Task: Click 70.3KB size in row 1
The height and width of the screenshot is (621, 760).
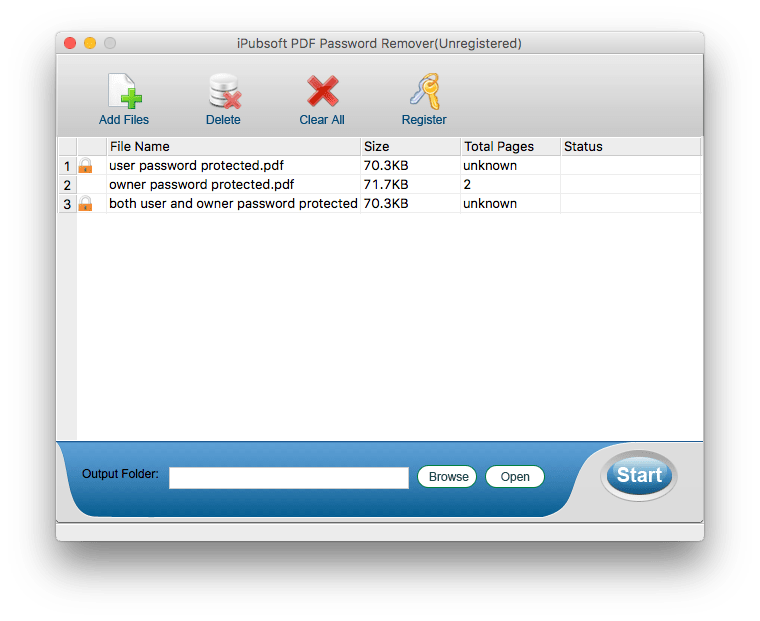Action: (x=386, y=166)
